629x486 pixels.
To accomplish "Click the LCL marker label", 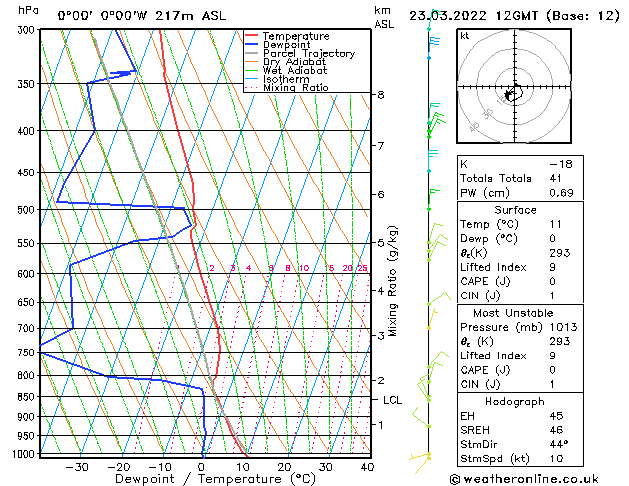I will tap(392, 400).
